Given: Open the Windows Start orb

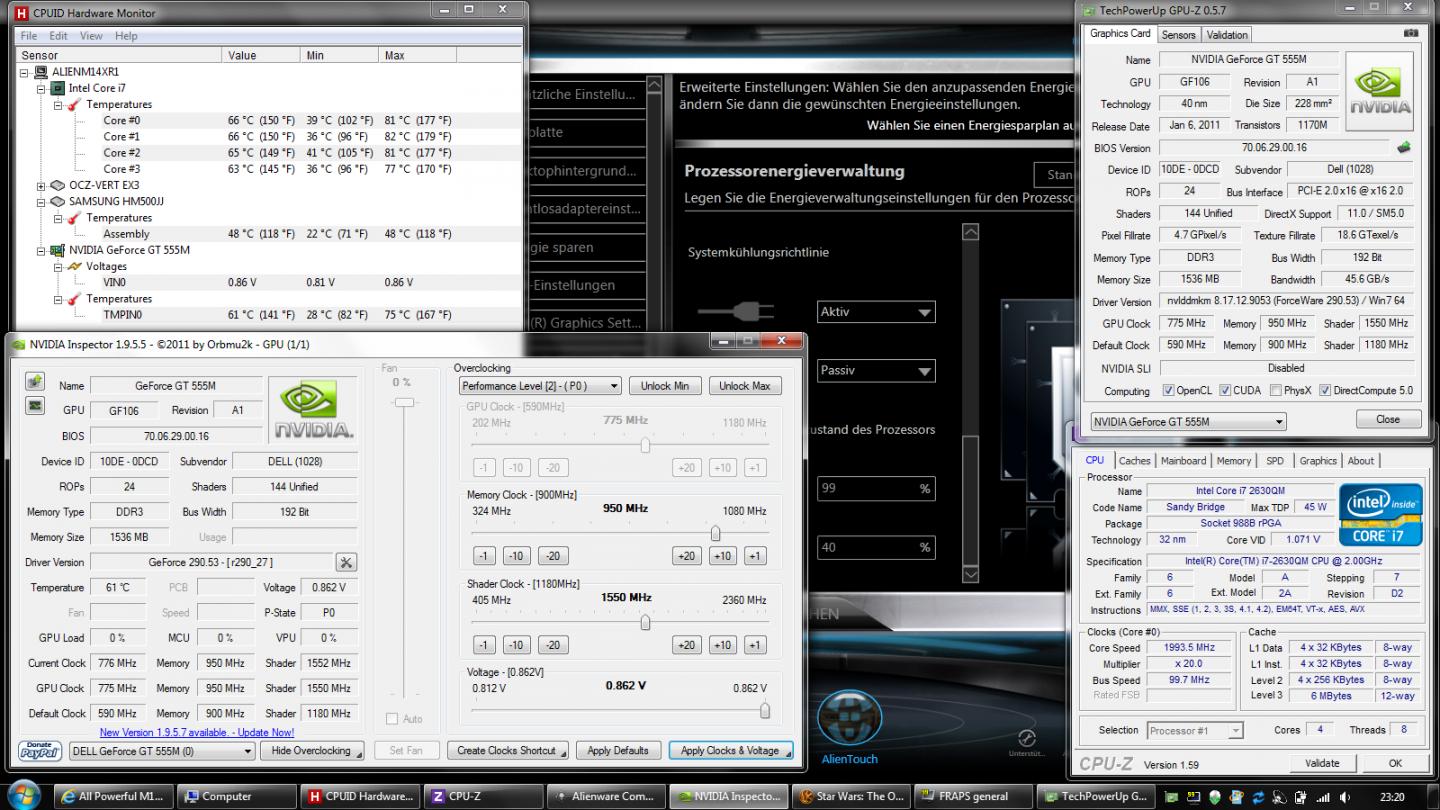Looking at the screenshot, I should click(x=22, y=796).
